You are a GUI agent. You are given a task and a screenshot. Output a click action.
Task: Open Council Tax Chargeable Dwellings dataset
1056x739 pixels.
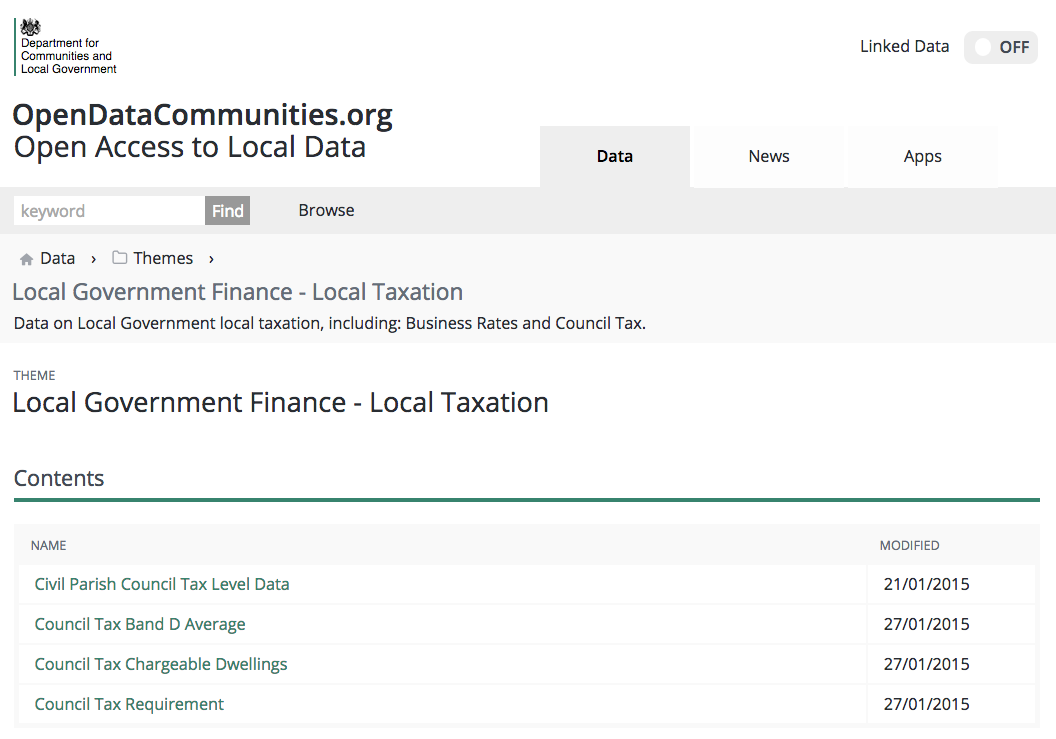click(161, 664)
